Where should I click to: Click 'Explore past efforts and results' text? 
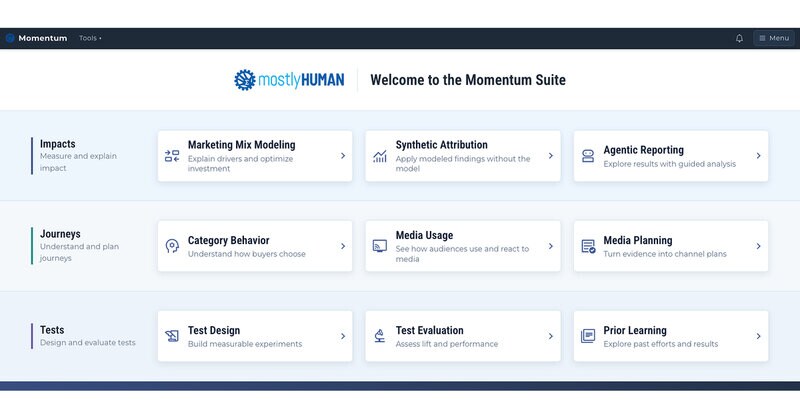pyautogui.click(x=661, y=344)
